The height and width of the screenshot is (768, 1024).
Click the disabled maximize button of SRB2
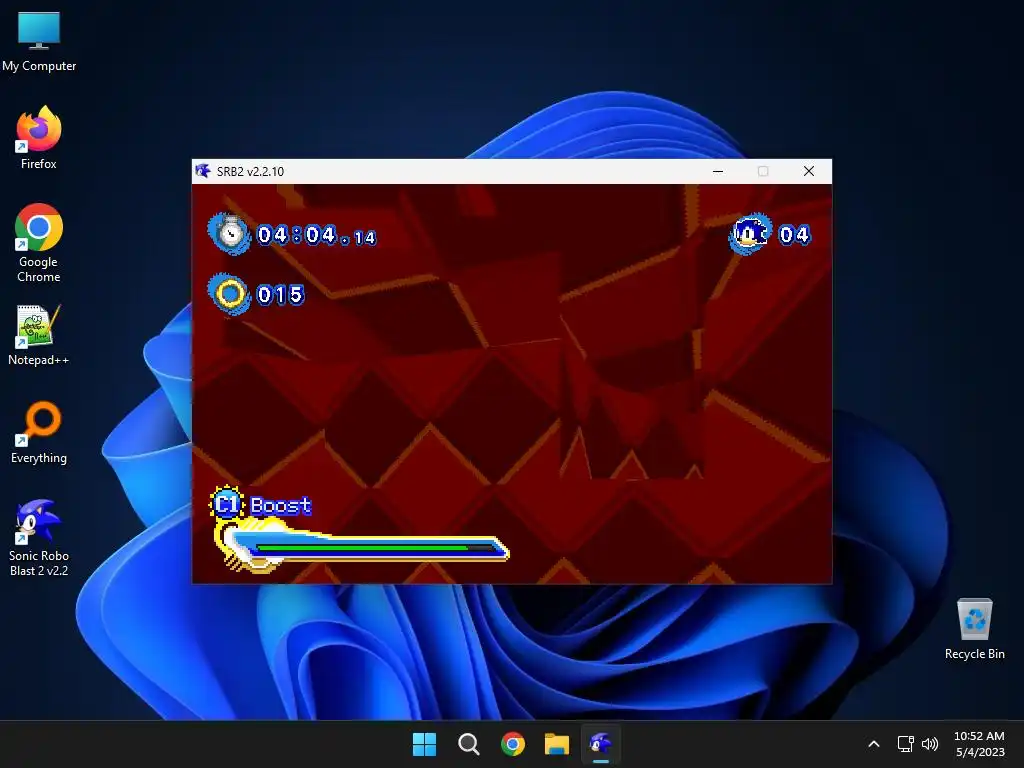[763, 171]
